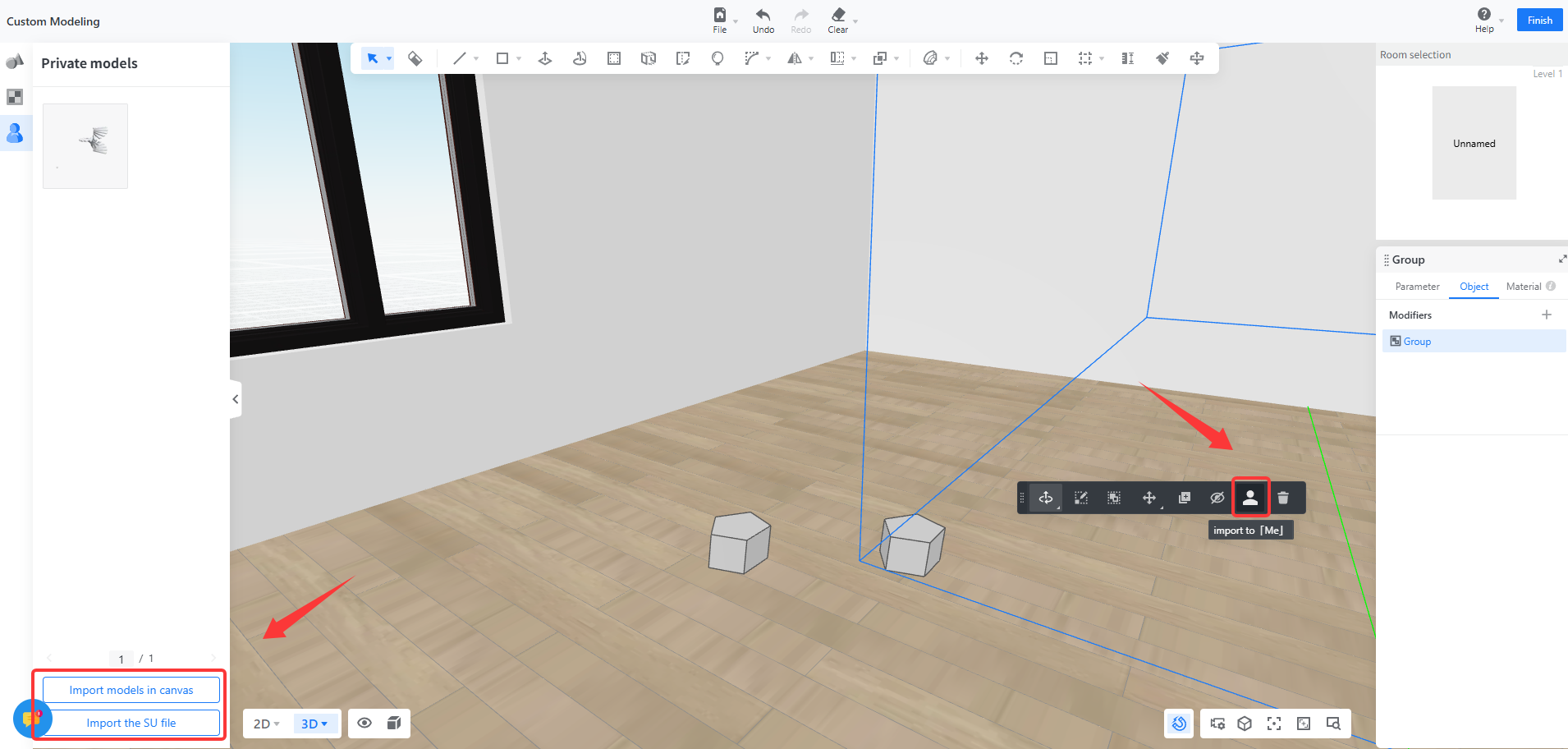This screenshot has width=1568, height=749.
Task: Open the boolean tool dropdown arrow
Action: [896, 58]
